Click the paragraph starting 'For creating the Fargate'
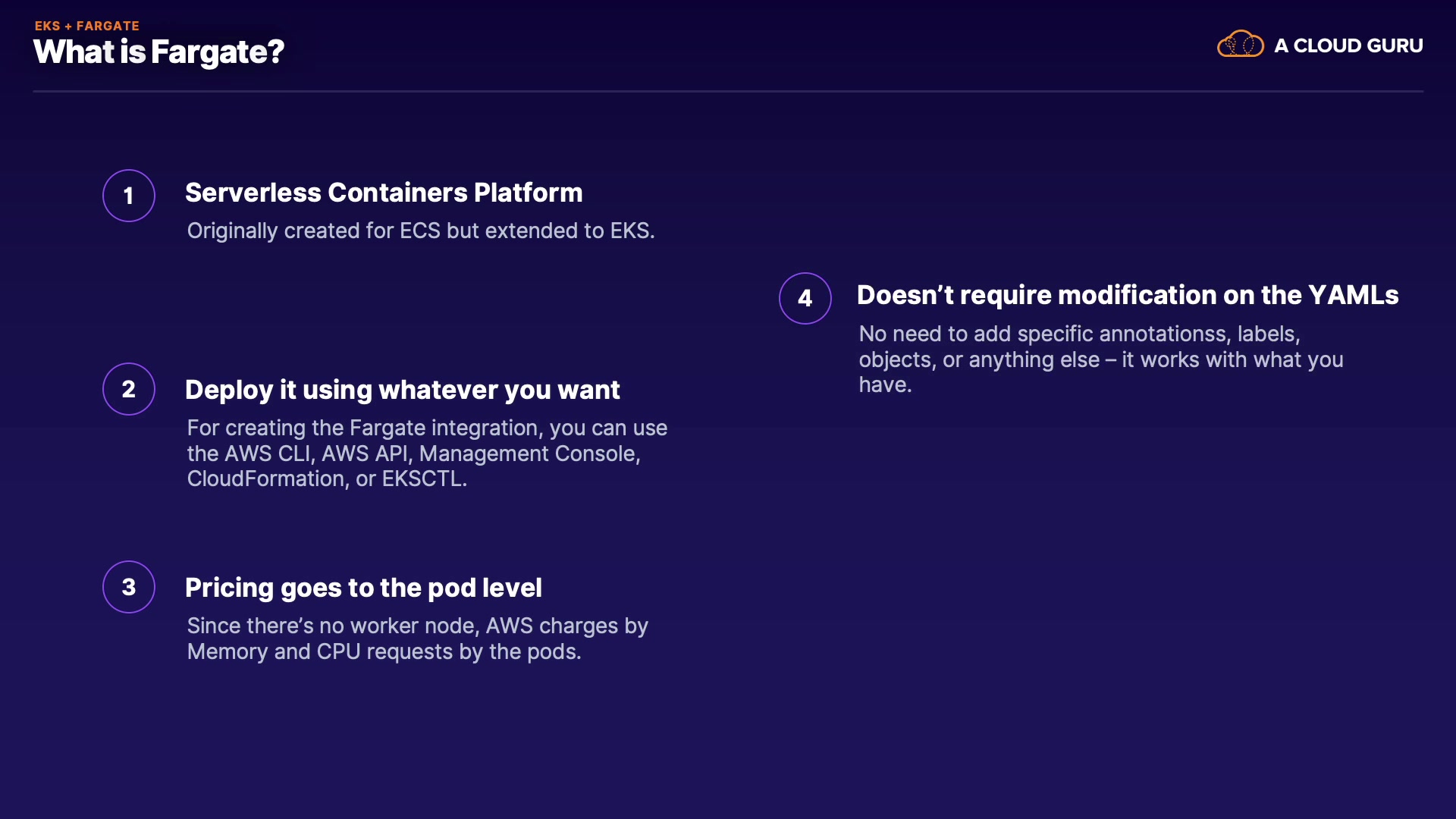This screenshot has width=1456, height=819. [x=426, y=453]
